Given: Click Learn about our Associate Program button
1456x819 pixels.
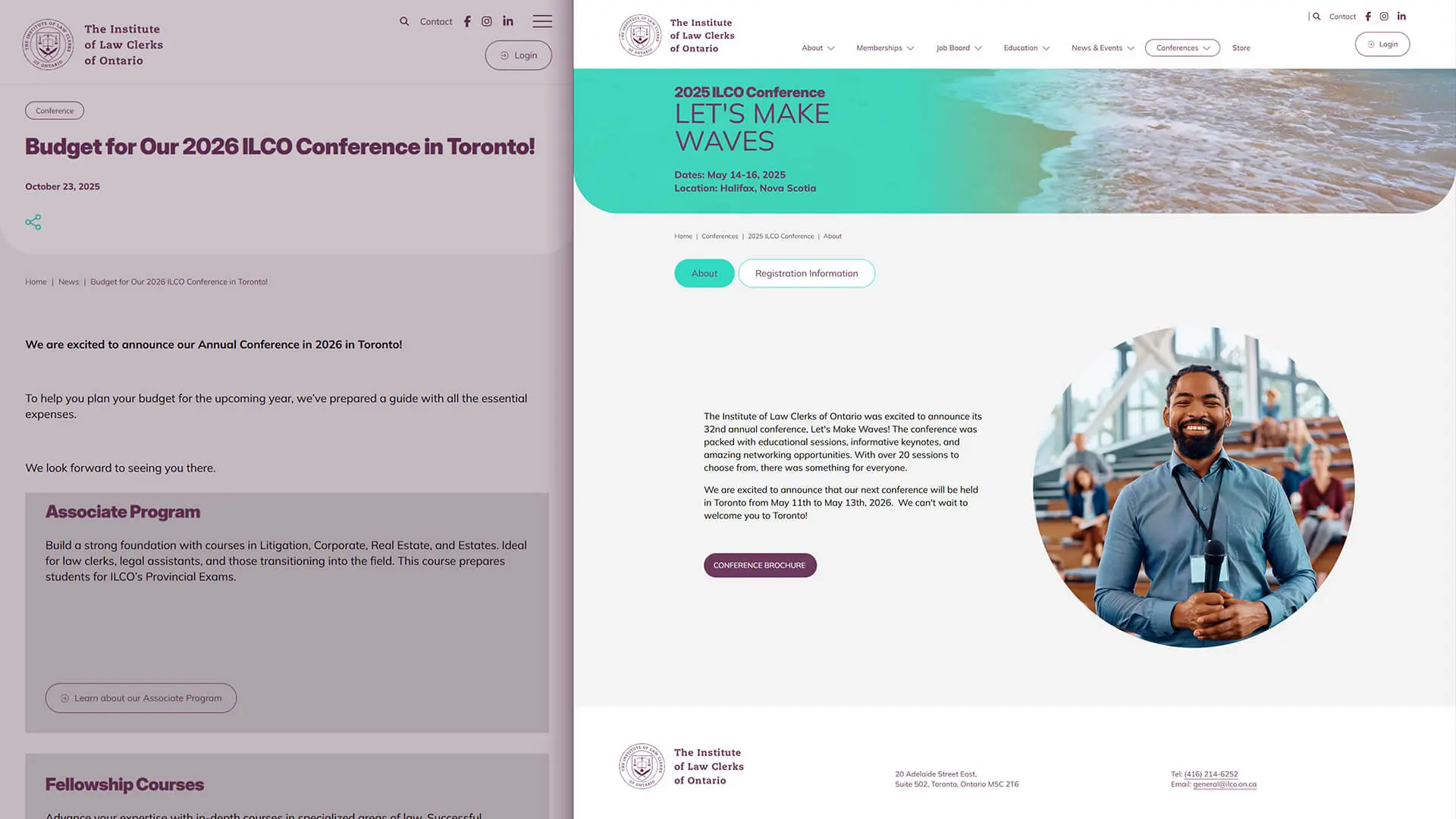Looking at the screenshot, I should [x=141, y=698].
